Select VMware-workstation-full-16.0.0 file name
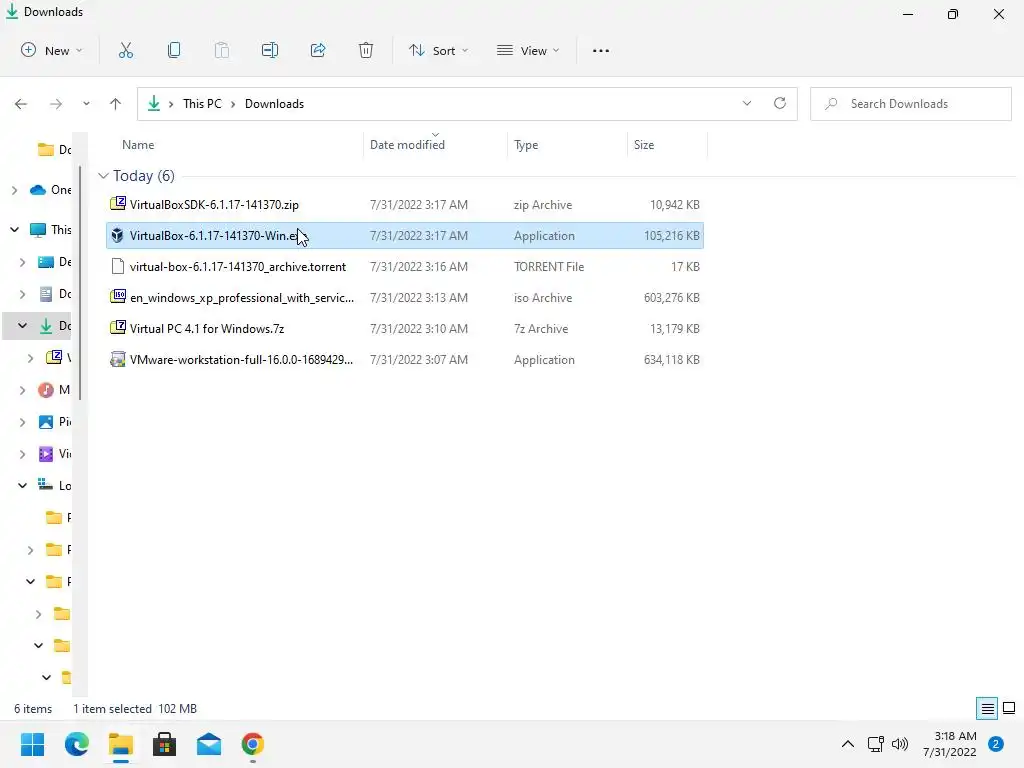Image resolution: width=1024 pixels, height=768 pixels. point(241,360)
